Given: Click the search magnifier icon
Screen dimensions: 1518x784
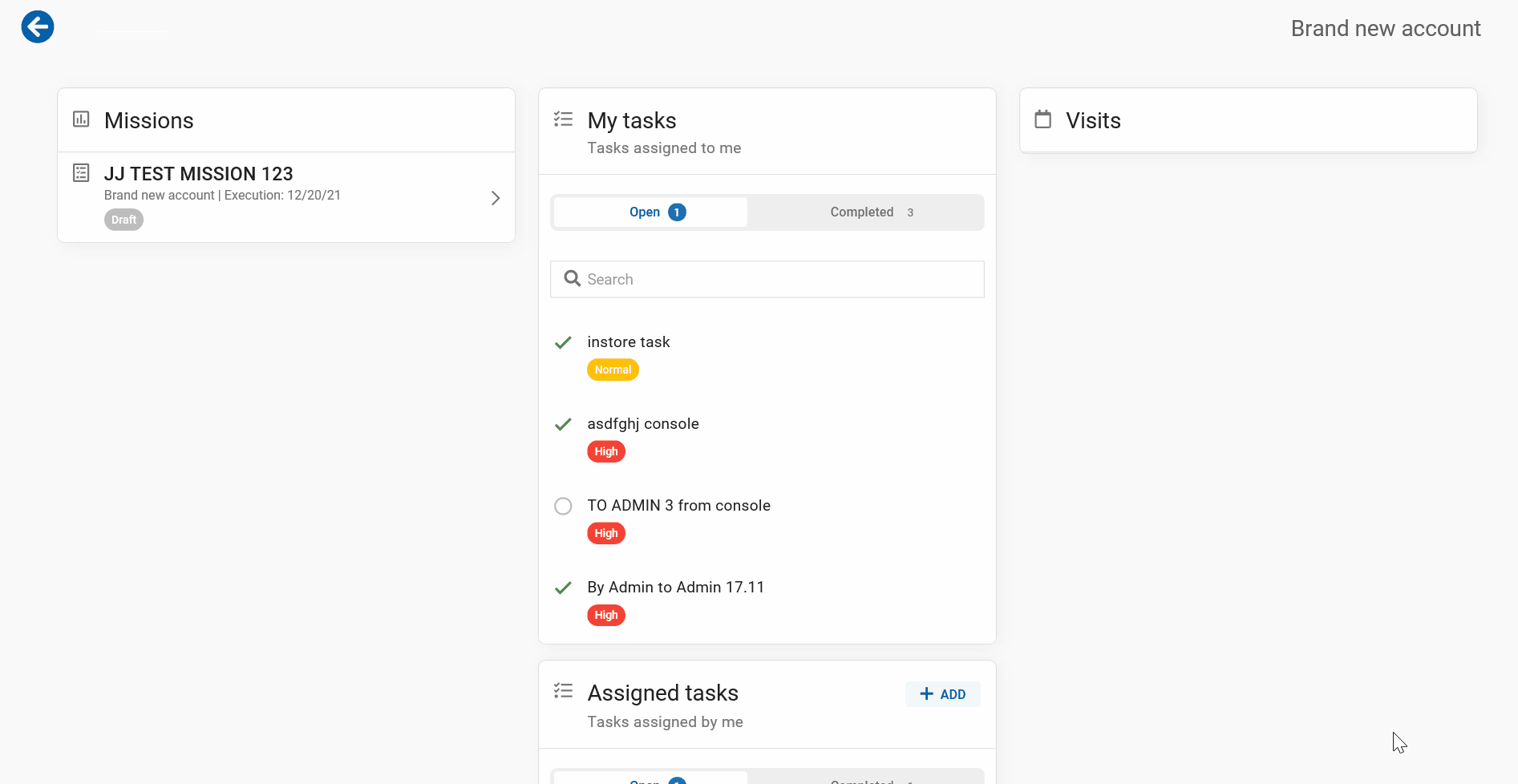Looking at the screenshot, I should coord(572,278).
